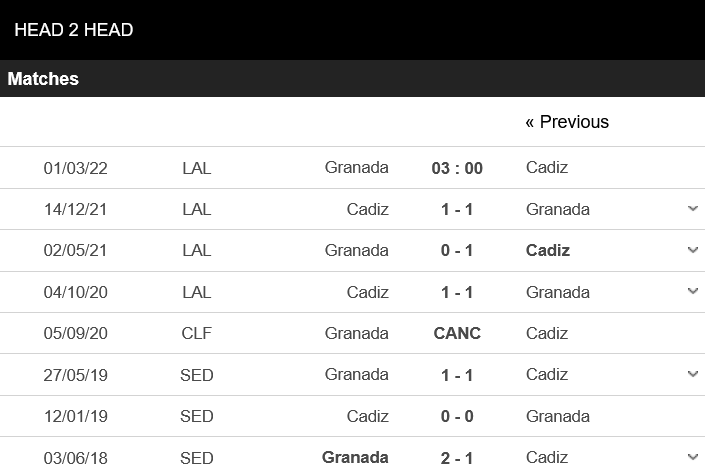Click CLF competition label

(x=197, y=333)
